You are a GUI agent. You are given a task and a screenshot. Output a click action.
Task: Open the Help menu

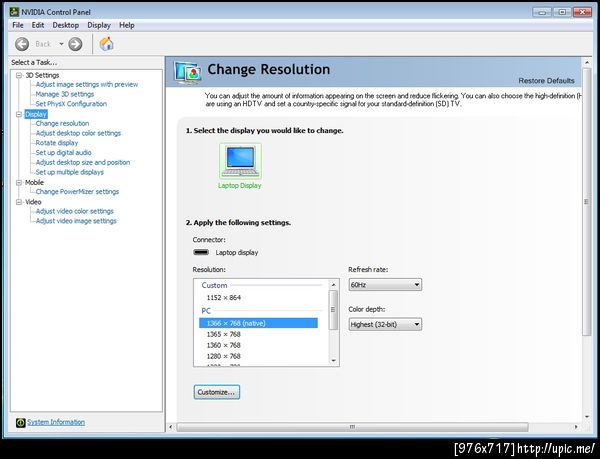(x=127, y=25)
